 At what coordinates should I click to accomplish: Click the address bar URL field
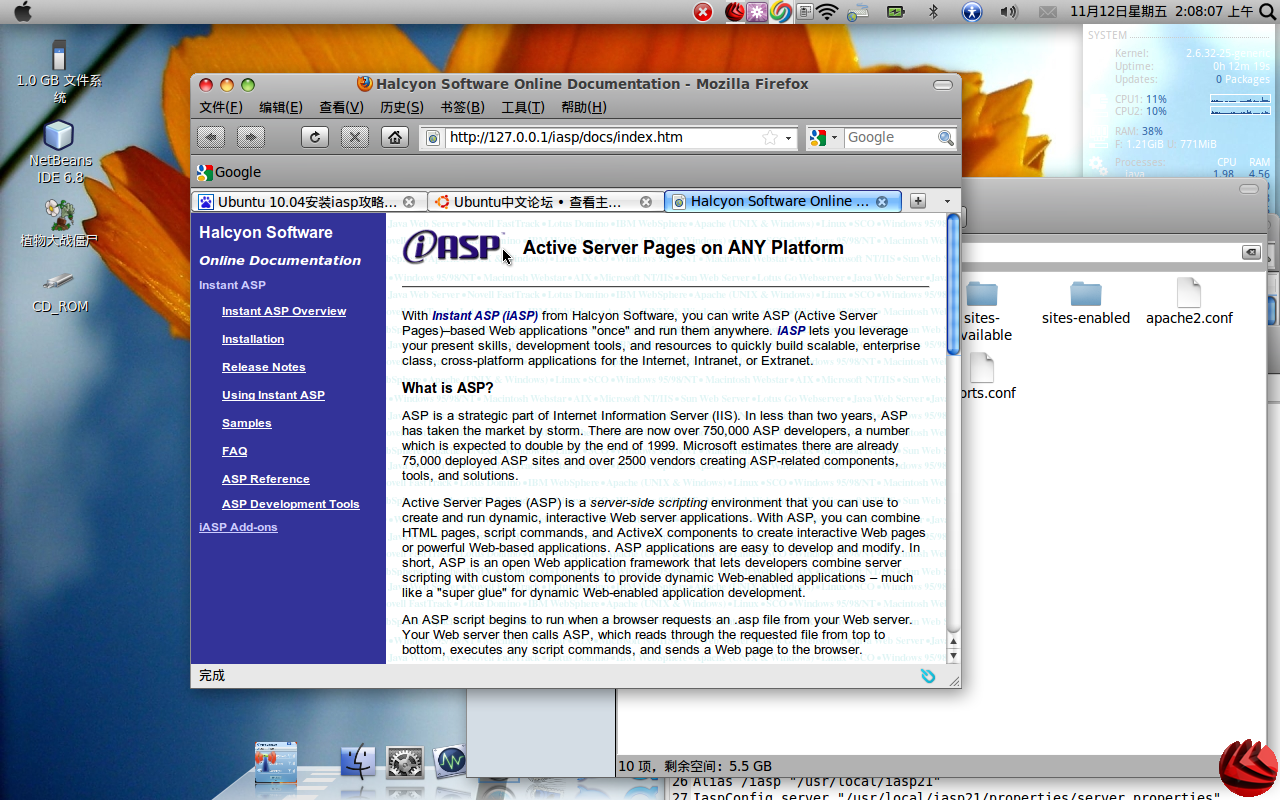603,138
